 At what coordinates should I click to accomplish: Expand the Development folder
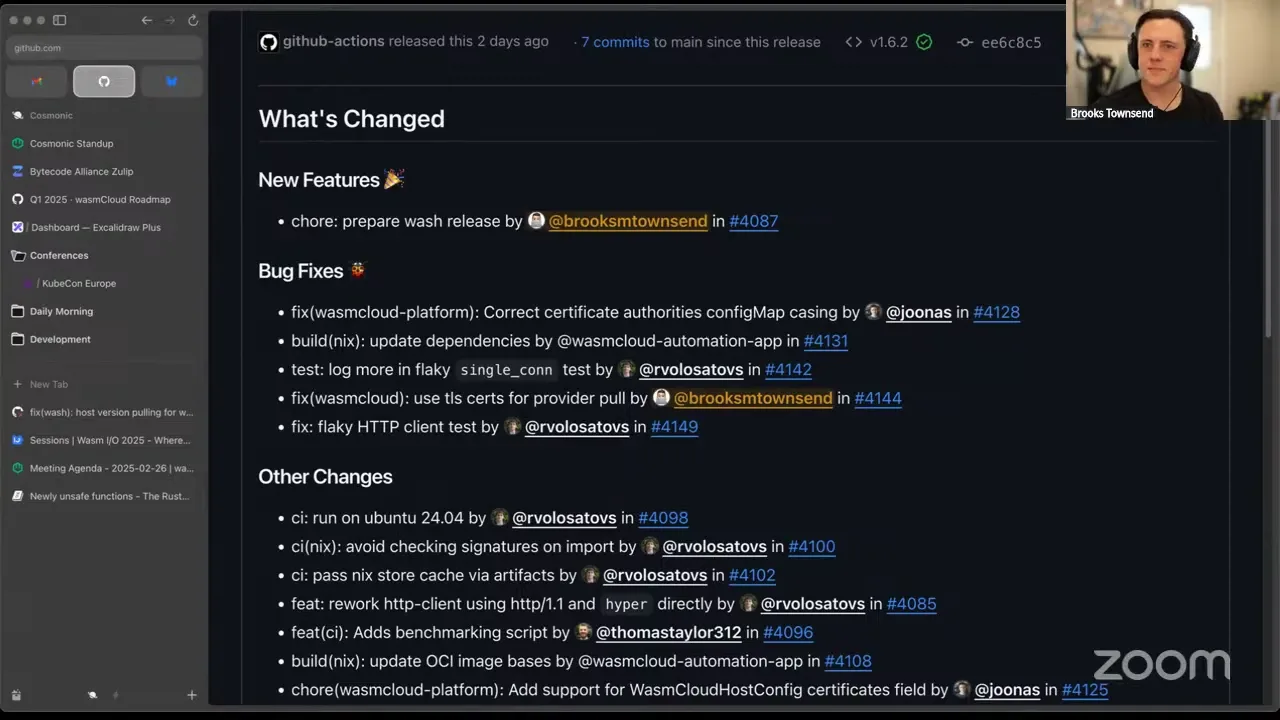coord(104,339)
